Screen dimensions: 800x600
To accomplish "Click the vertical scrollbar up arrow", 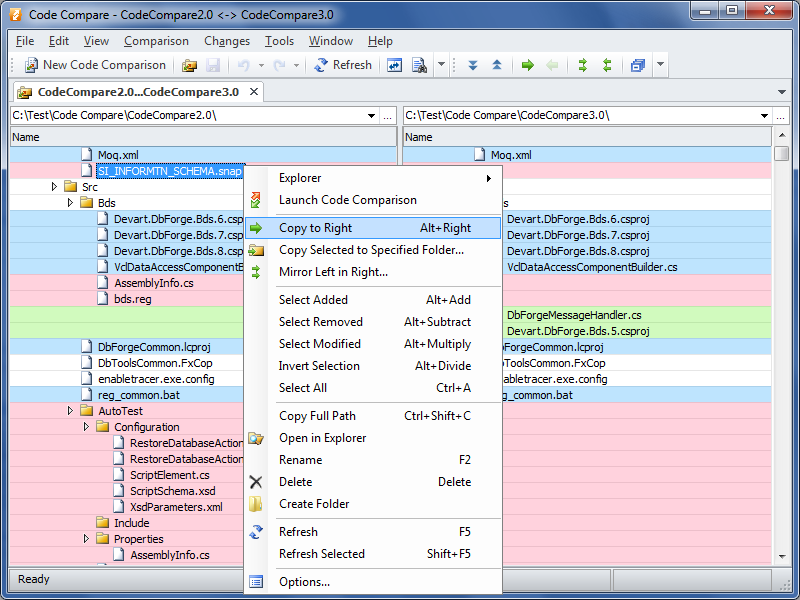I will [782, 136].
